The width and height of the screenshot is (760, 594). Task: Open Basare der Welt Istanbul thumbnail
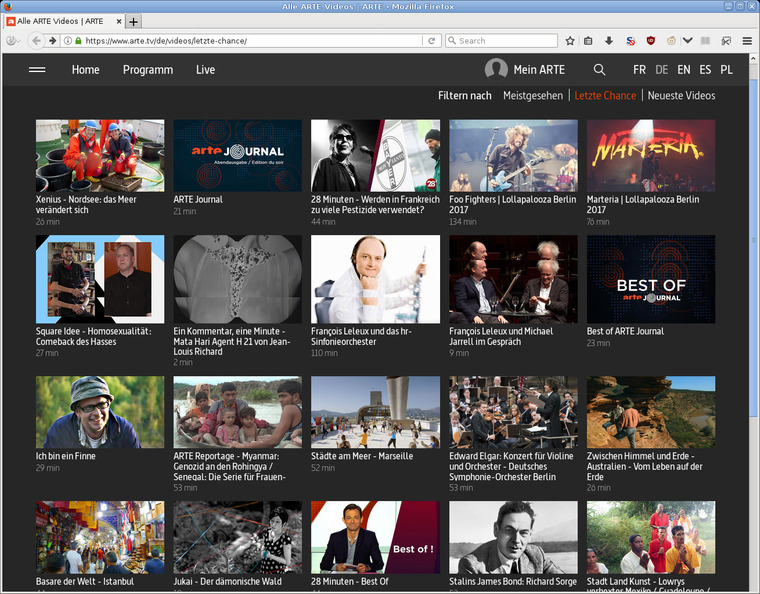pos(100,537)
